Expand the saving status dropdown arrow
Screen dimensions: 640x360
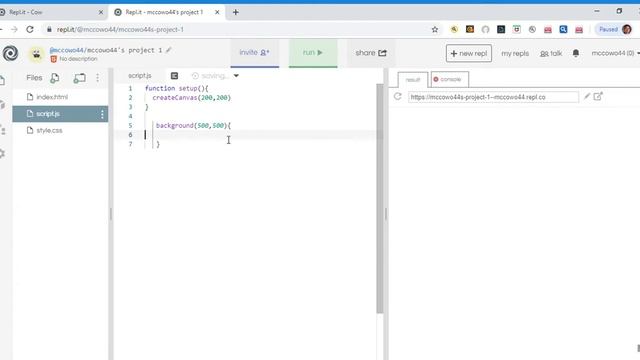tap(236, 76)
